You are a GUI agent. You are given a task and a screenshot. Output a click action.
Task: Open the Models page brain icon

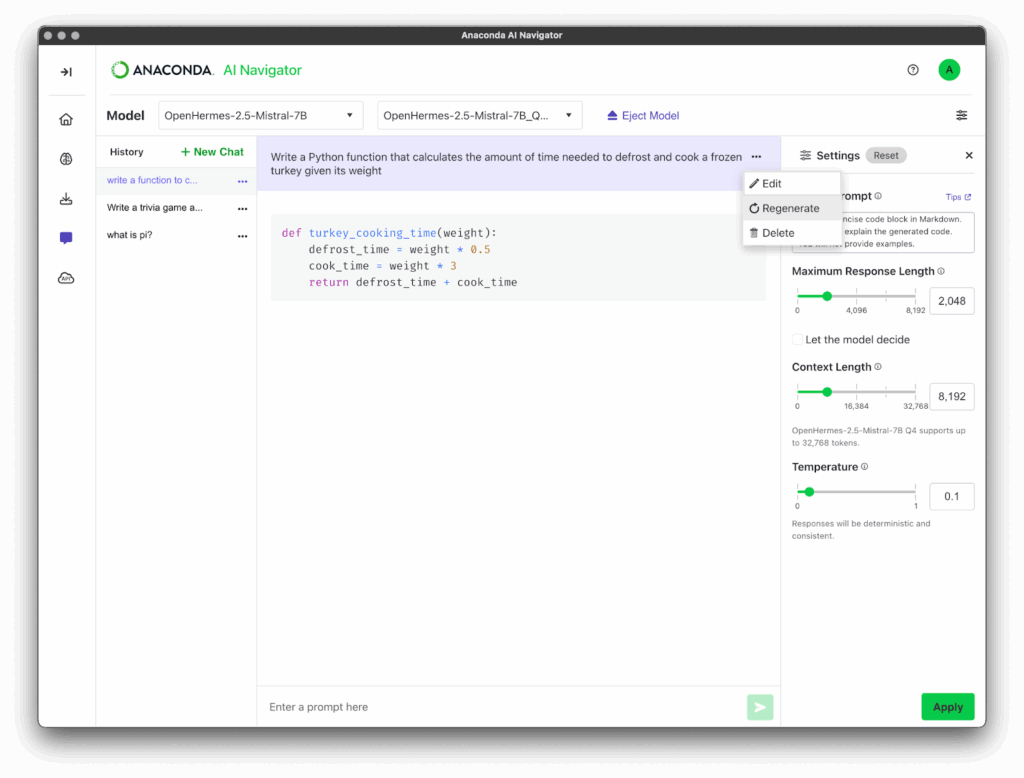click(x=66, y=159)
